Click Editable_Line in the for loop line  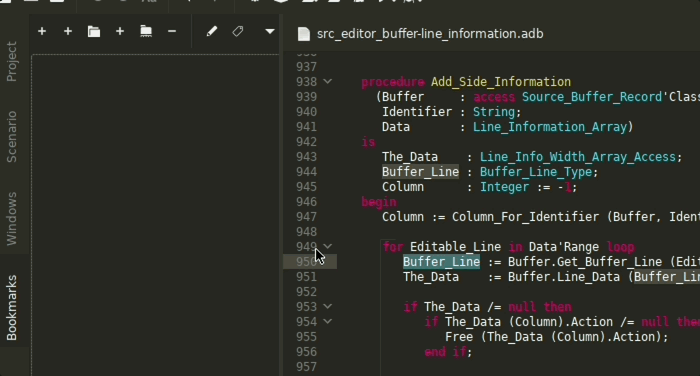pyautogui.click(x=455, y=247)
